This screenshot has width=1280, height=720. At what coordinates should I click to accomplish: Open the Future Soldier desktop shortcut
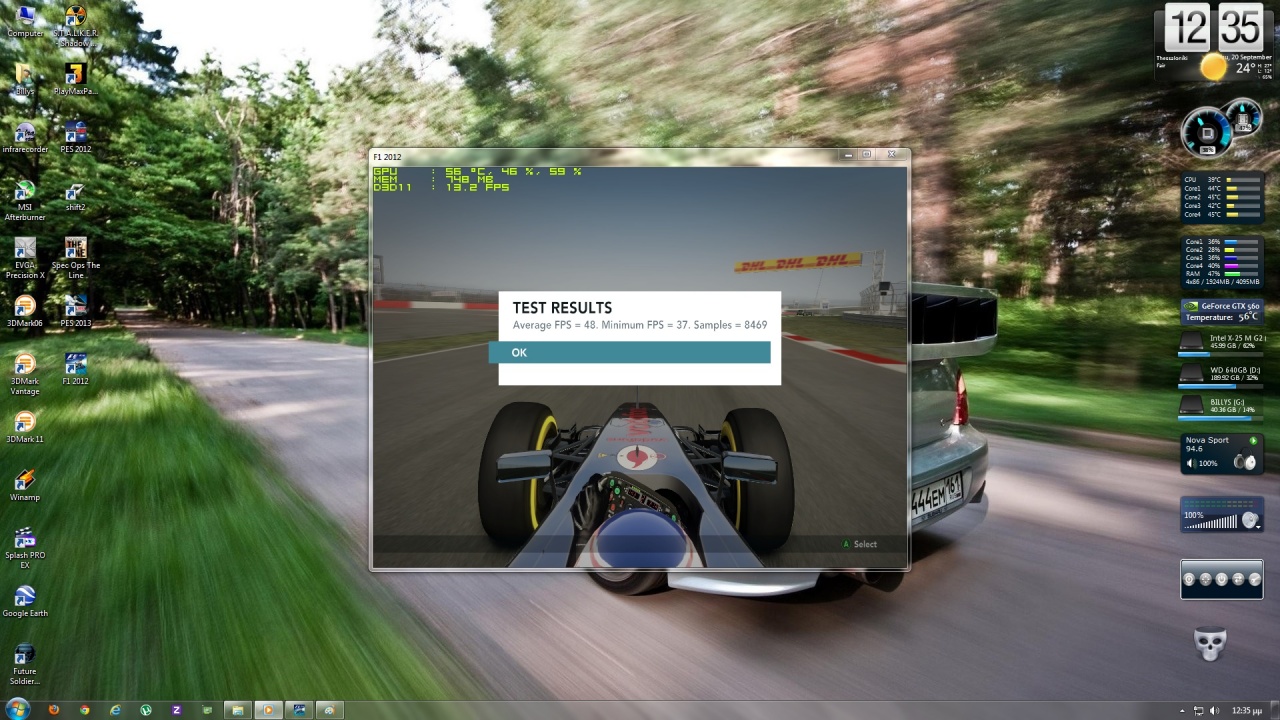tap(25, 664)
